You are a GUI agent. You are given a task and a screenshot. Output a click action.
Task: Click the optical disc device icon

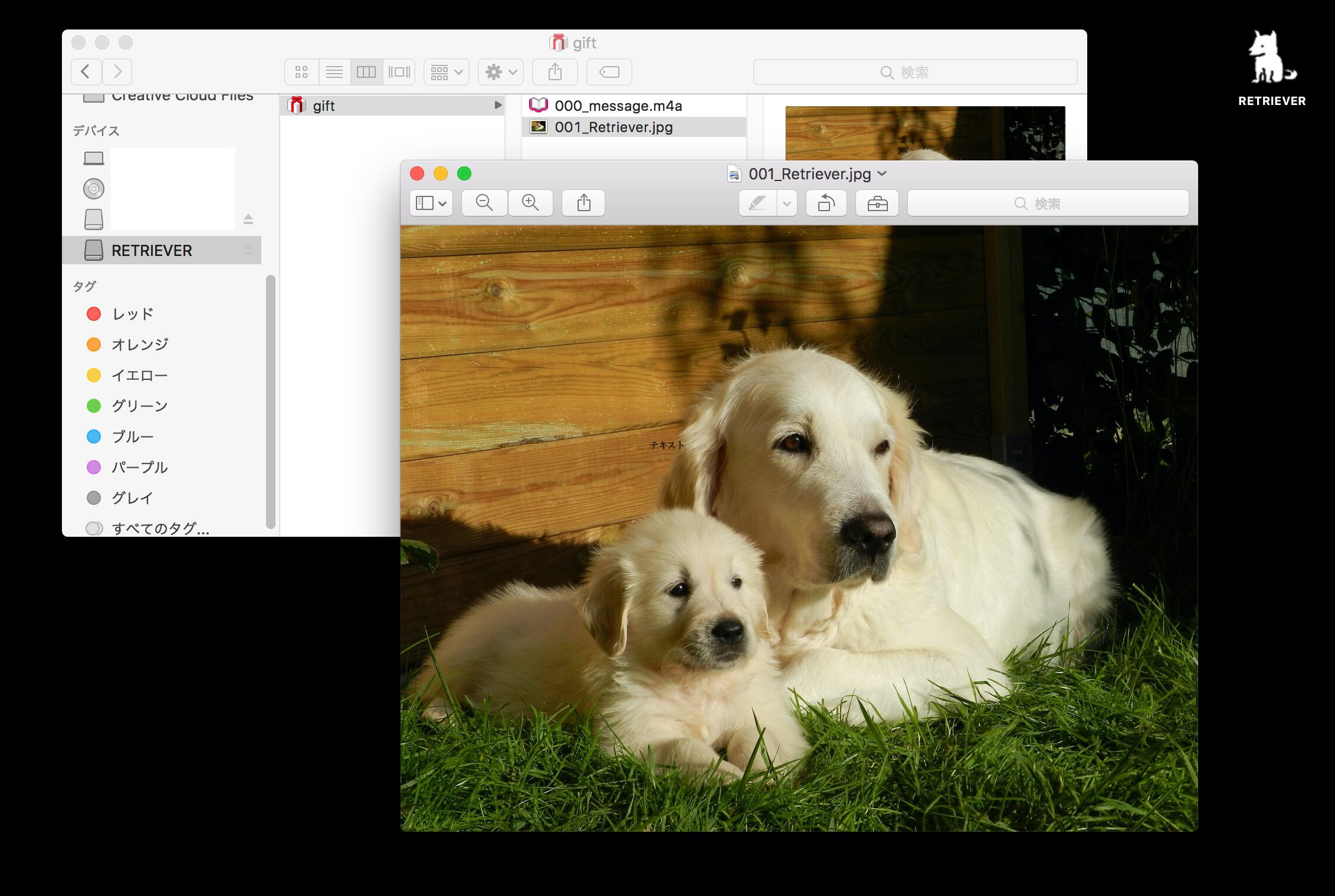click(x=94, y=189)
